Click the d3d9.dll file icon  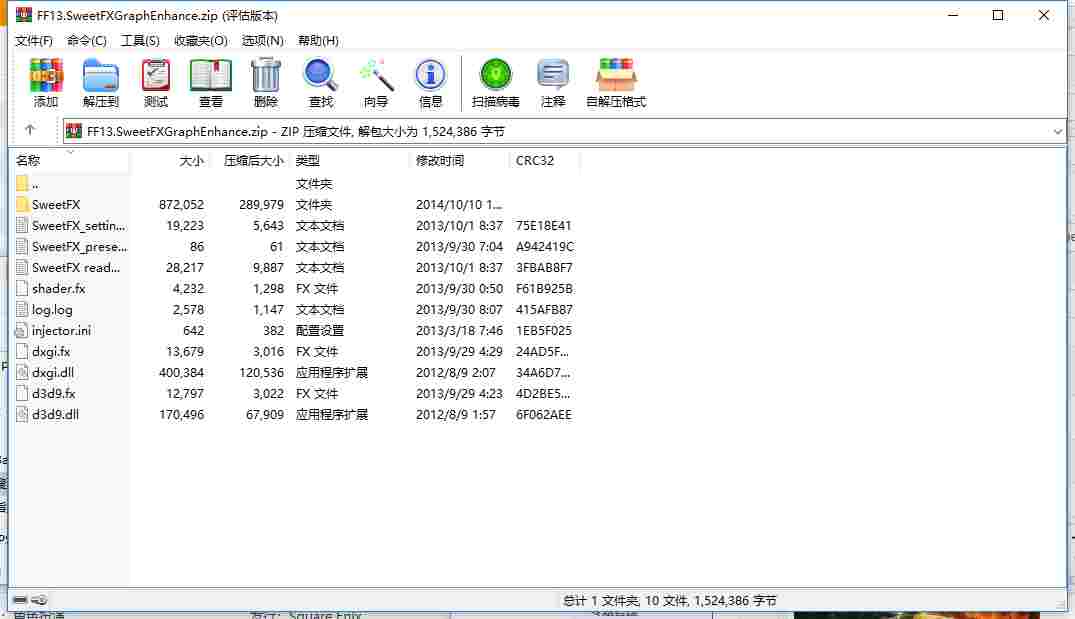pos(22,414)
